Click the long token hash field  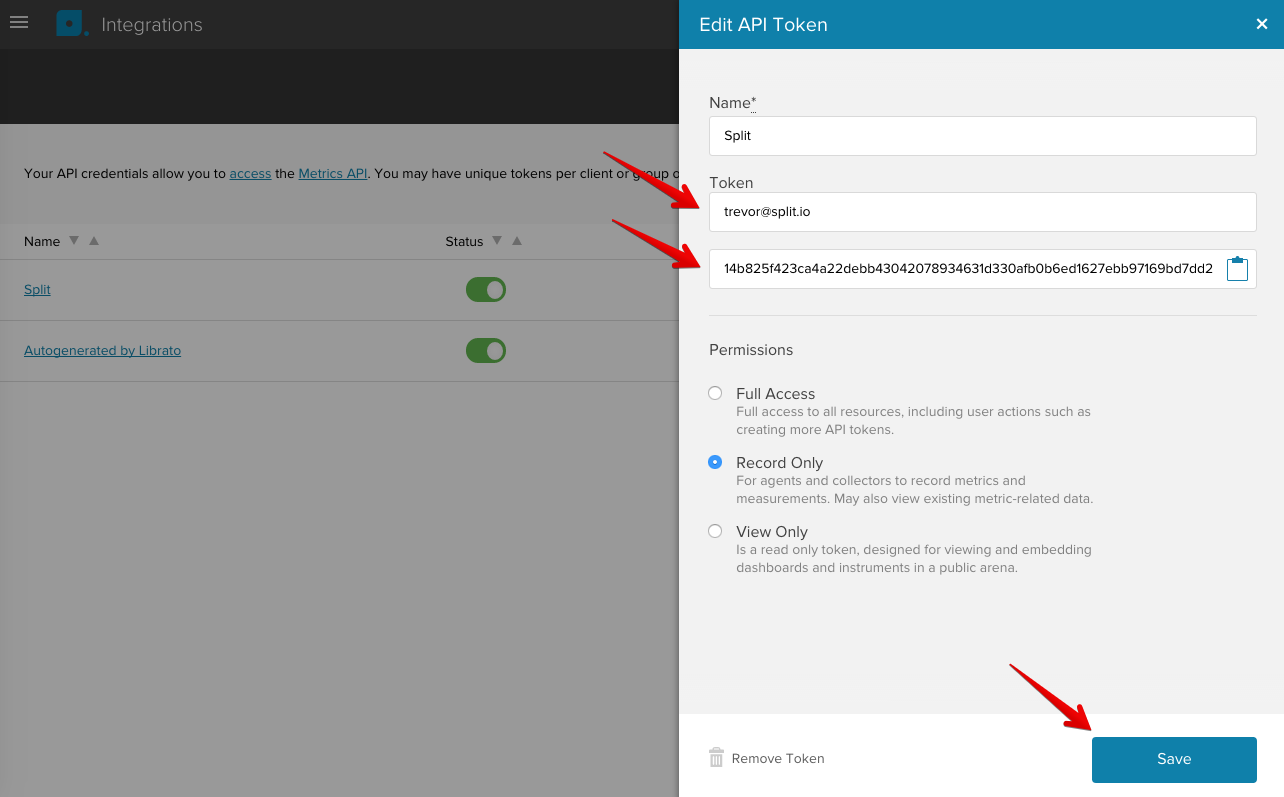tap(983, 269)
